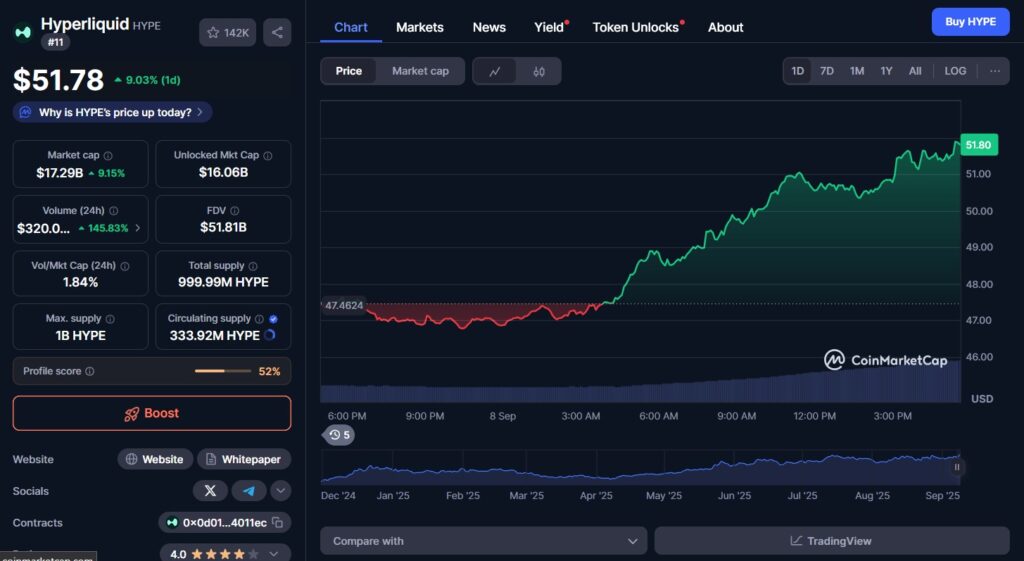The image size is (1024, 561).
Task: Click the range navigator handle at right
Action: pos(956,467)
